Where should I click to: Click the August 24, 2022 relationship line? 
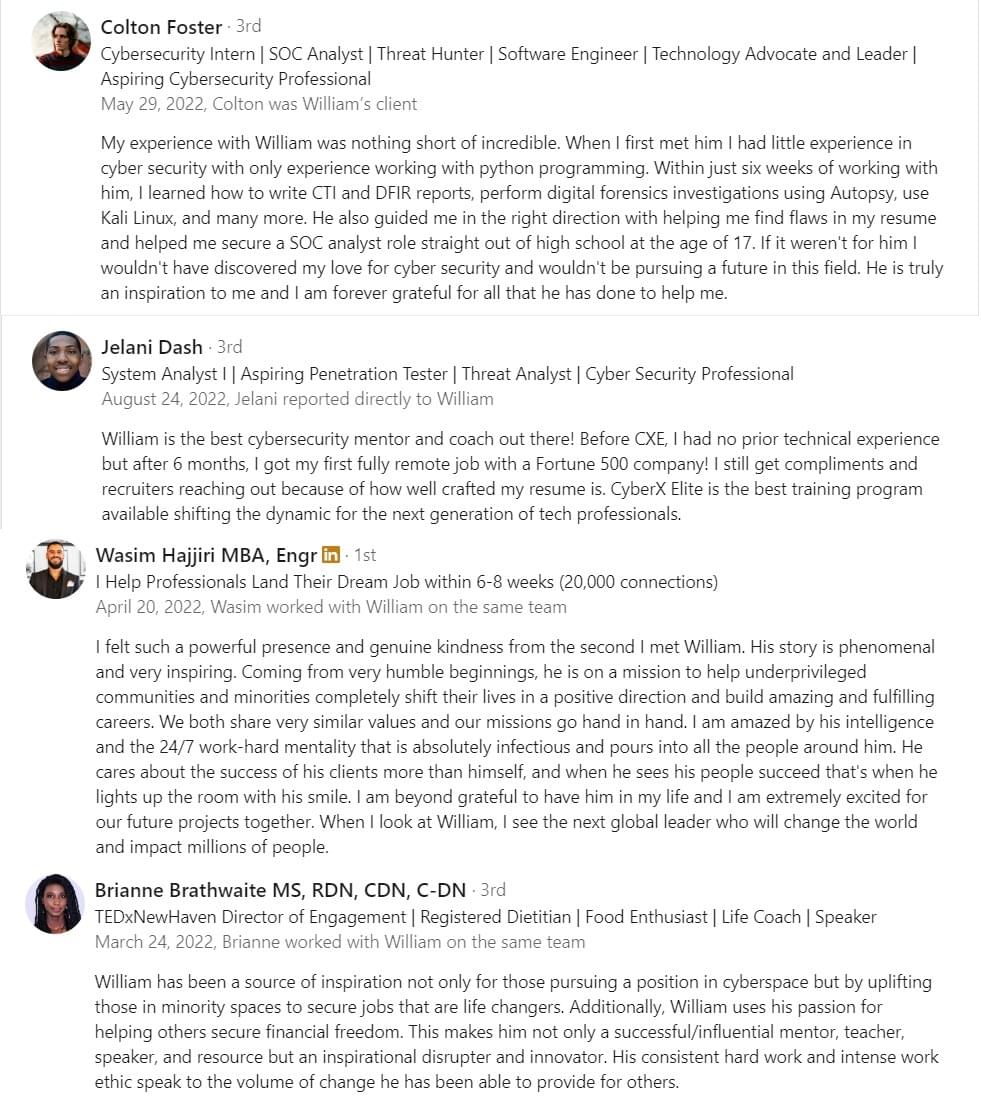click(297, 399)
